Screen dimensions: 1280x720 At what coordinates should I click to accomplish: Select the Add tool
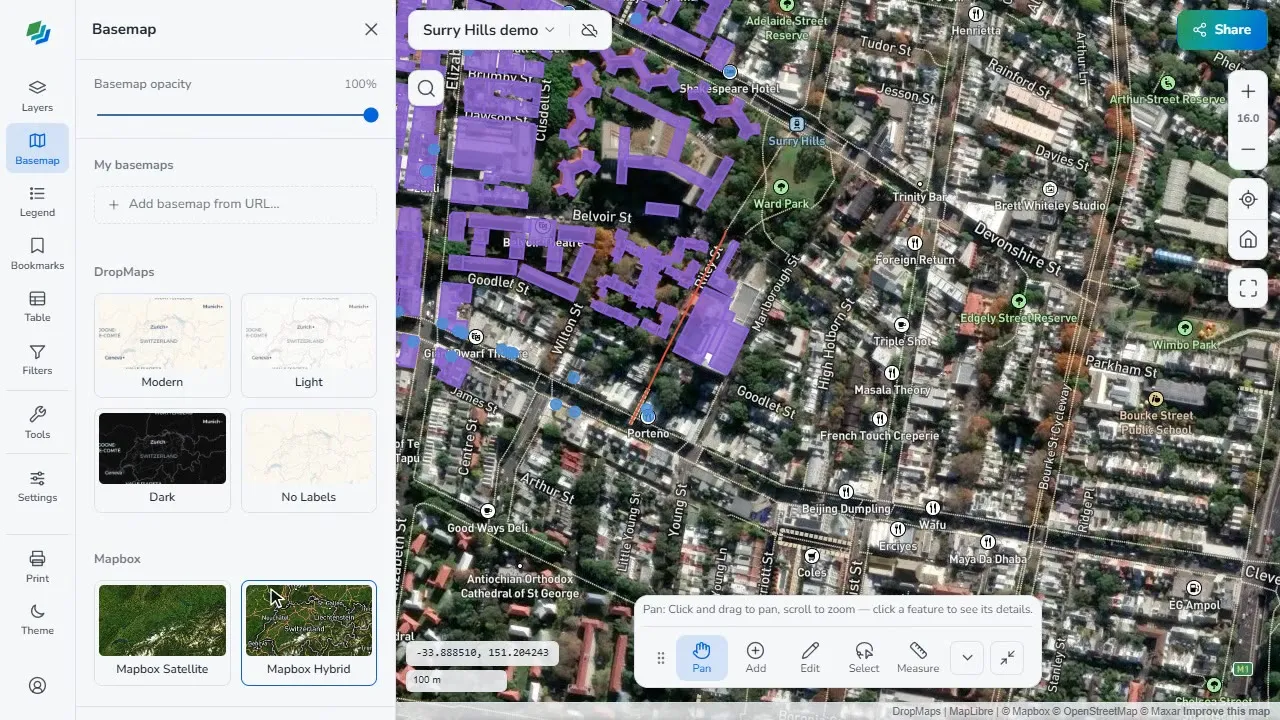point(756,657)
